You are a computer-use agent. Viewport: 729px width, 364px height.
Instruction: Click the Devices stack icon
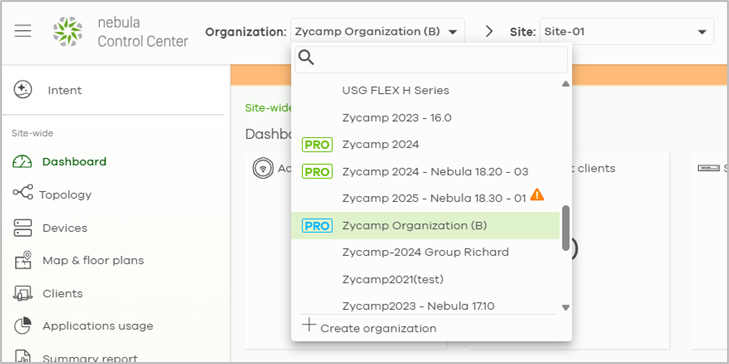23,228
